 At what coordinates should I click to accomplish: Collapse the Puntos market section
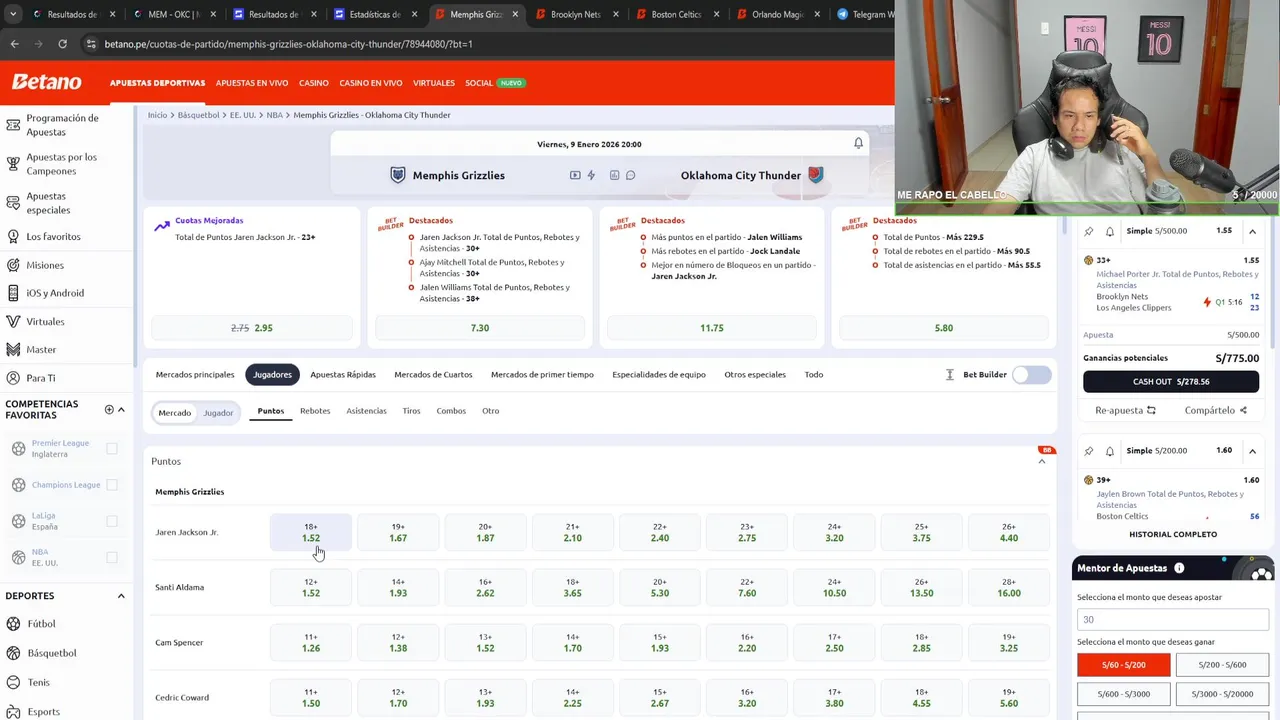1042,461
